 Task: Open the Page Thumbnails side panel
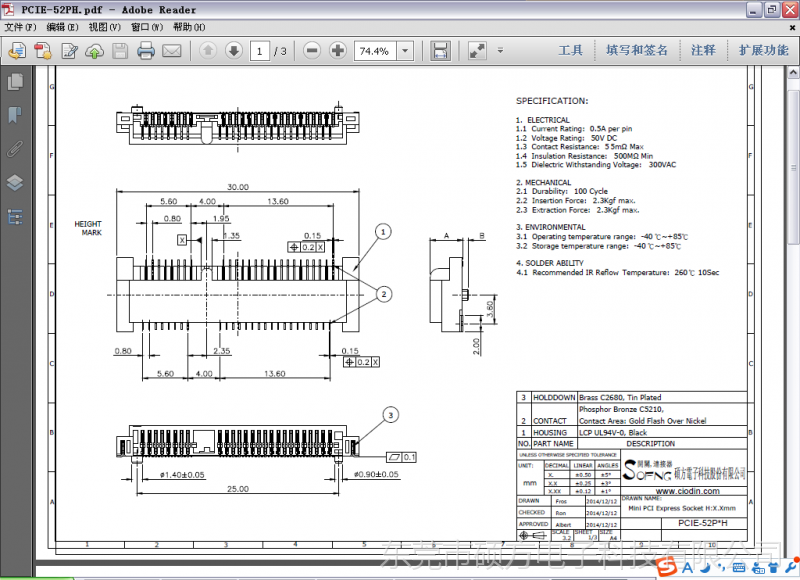point(15,82)
